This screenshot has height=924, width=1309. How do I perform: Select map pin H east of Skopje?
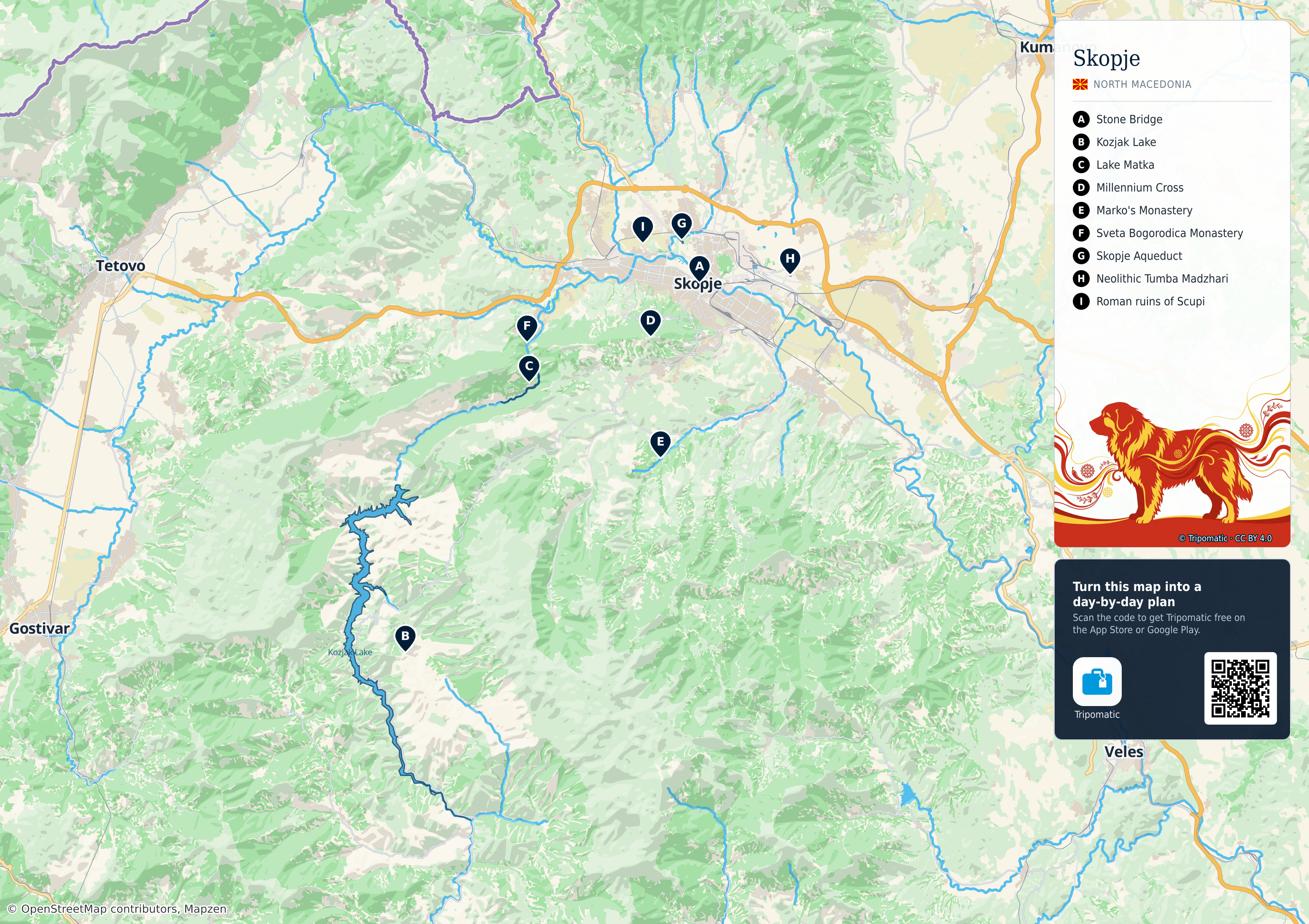coord(789,261)
